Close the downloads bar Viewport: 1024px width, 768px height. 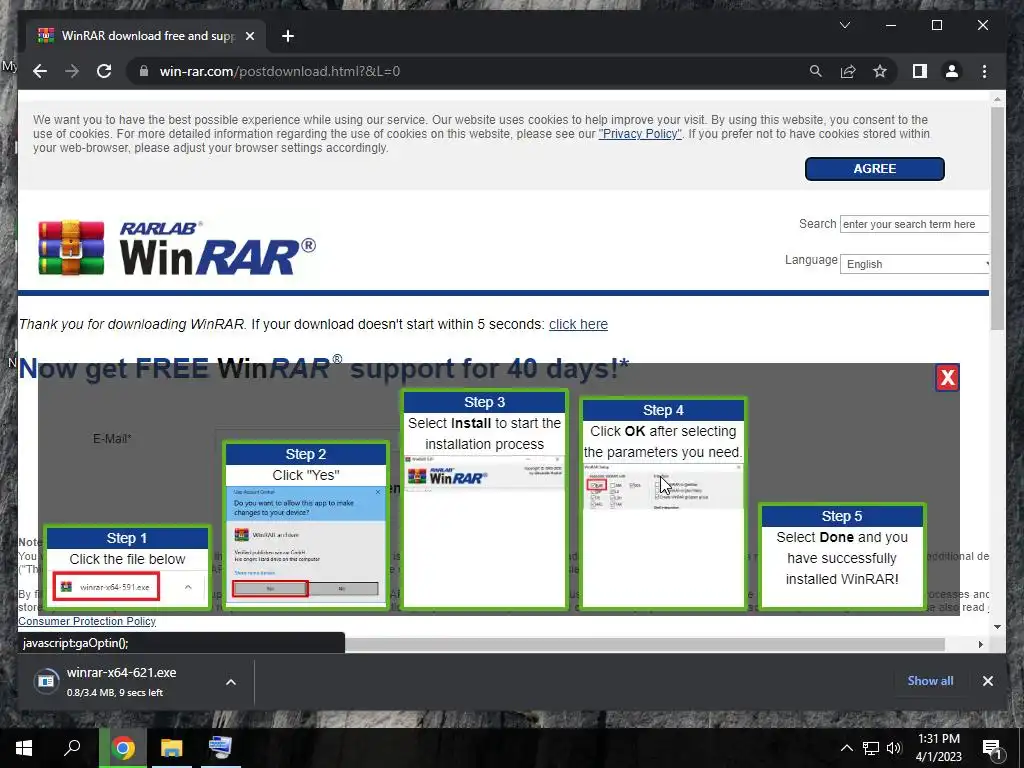(x=987, y=681)
